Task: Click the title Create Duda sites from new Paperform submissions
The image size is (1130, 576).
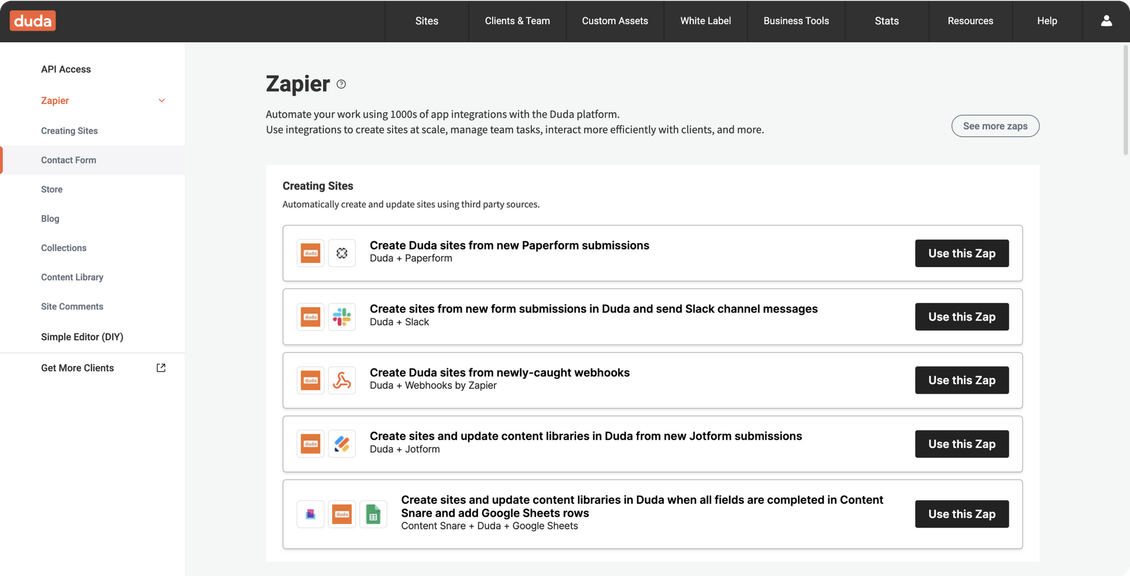Action: coord(510,245)
